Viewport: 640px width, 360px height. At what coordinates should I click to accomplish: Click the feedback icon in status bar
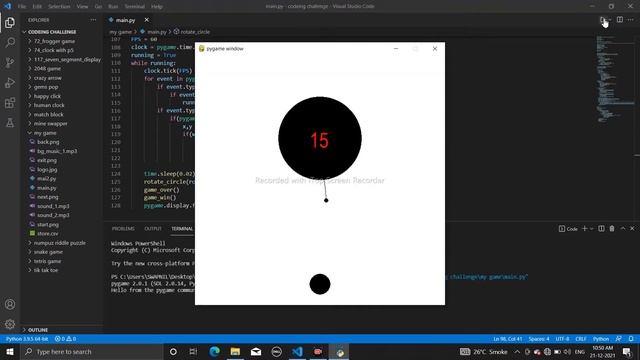click(619, 339)
